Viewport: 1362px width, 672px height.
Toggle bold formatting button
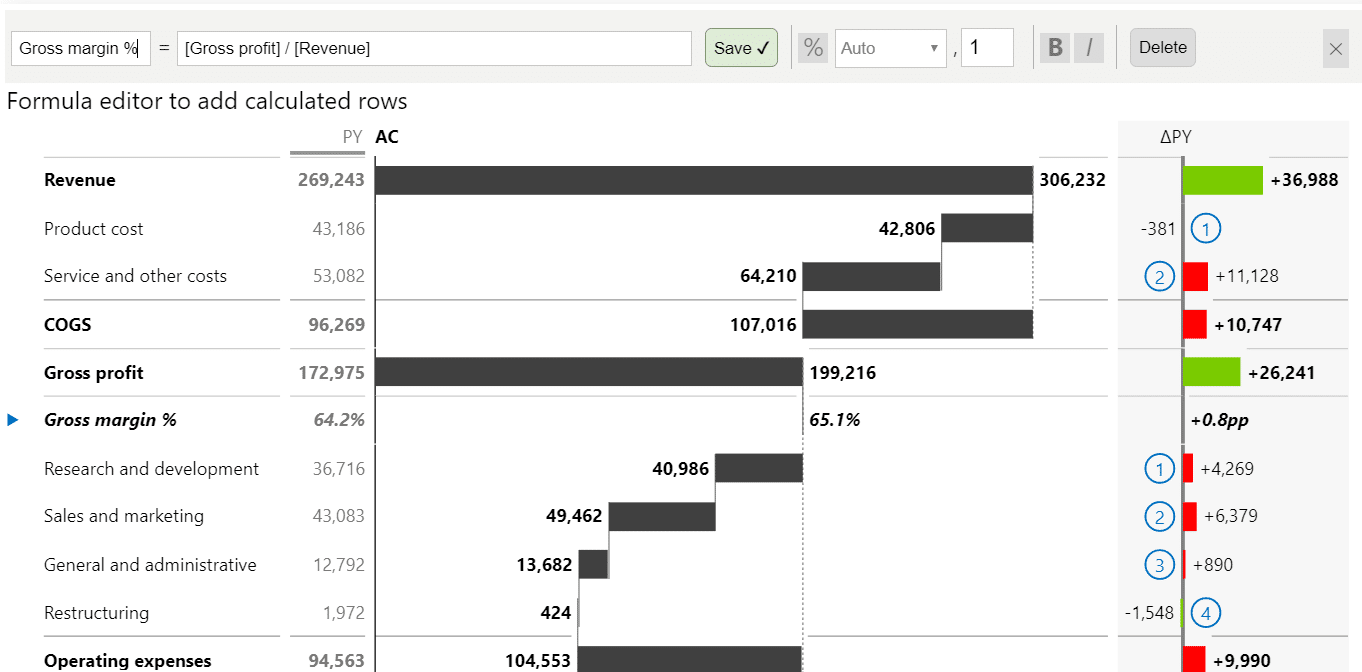[x=1054, y=48]
